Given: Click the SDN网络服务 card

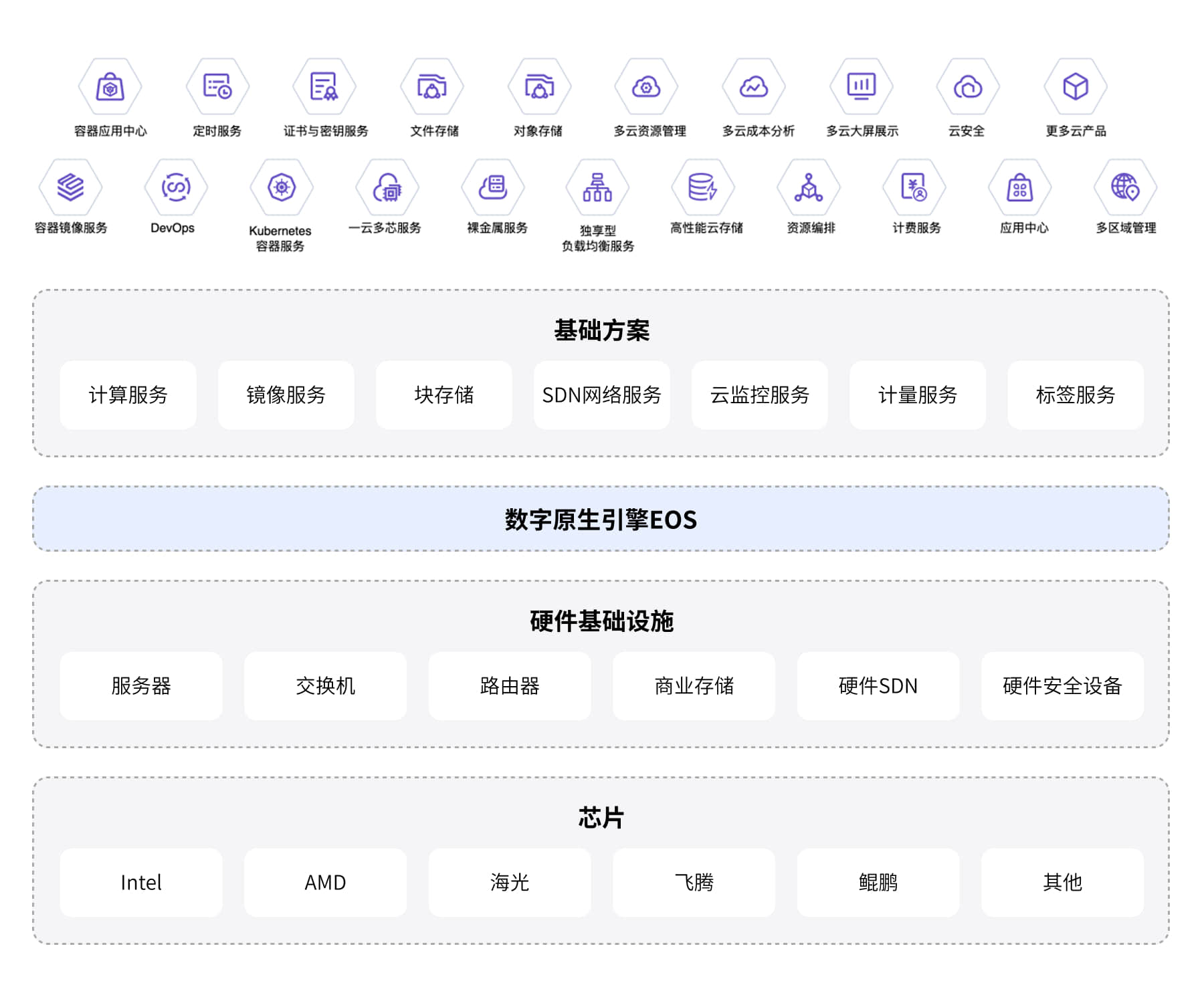Looking at the screenshot, I should point(601,395).
